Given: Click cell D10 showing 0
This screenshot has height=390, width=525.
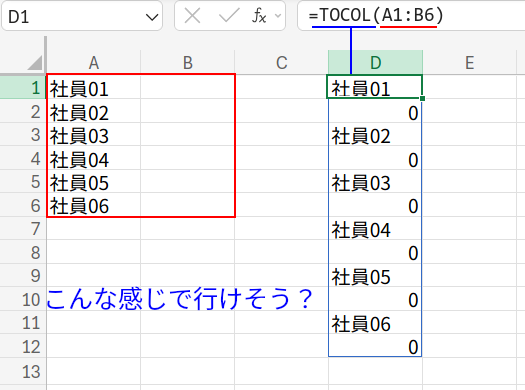Looking at the screenshot, I should point(375,299).
